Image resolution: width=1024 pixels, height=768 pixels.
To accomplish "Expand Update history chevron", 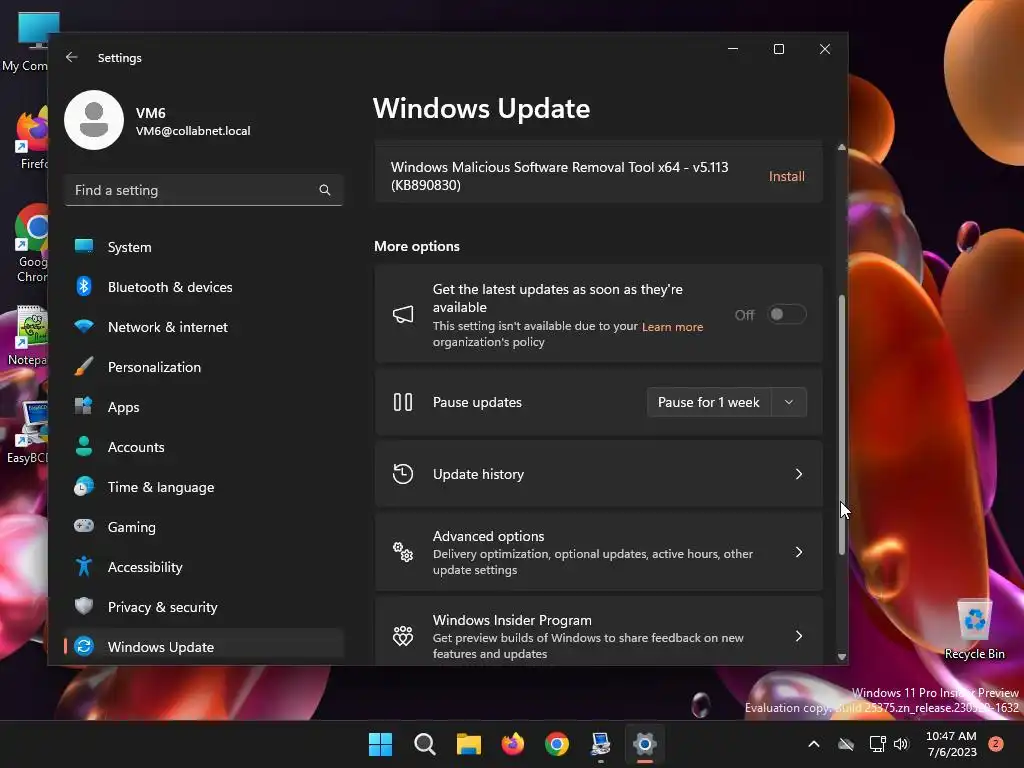I will point(799,474).
